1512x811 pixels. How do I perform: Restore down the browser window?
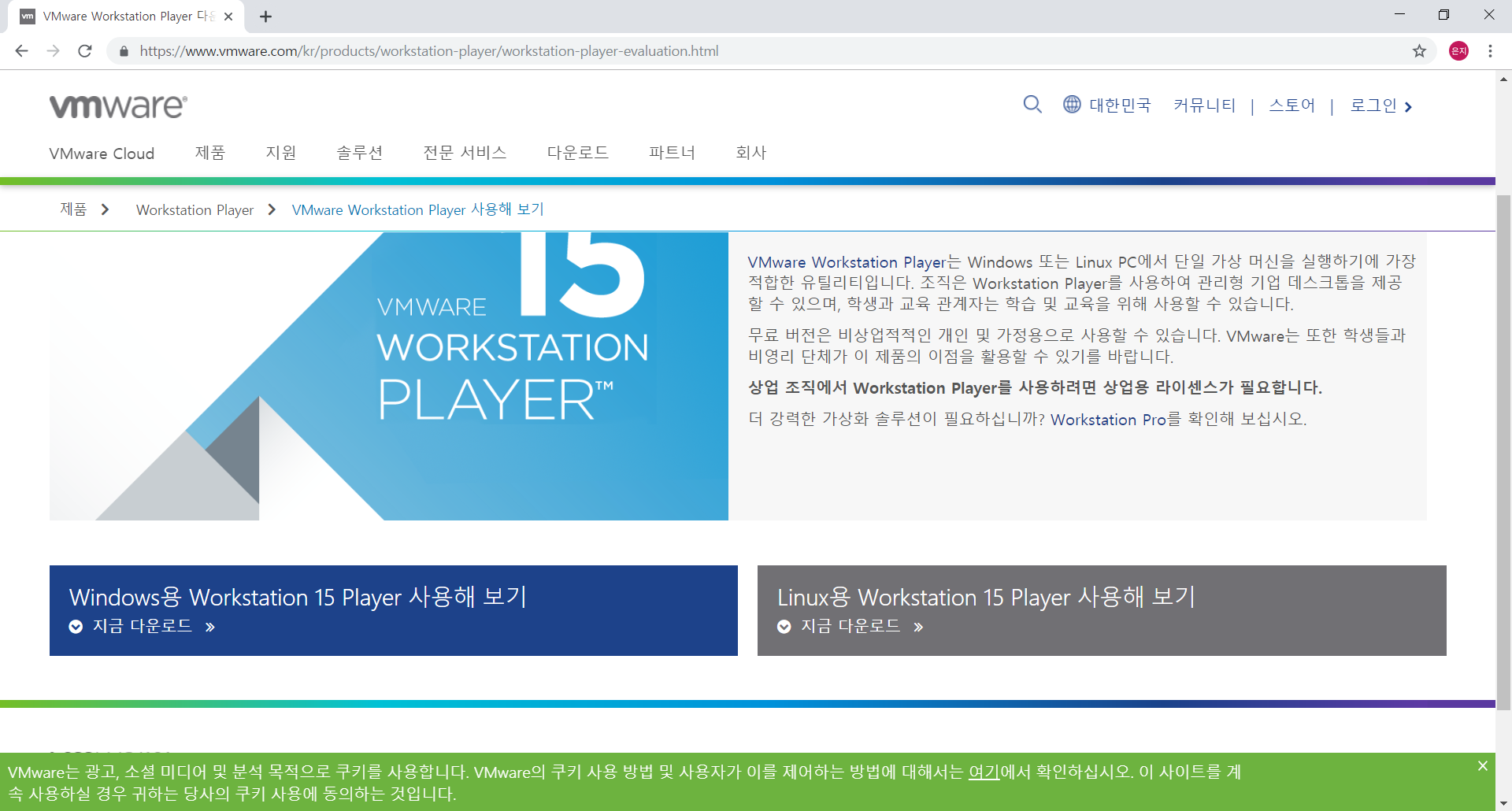[1443, 15]
